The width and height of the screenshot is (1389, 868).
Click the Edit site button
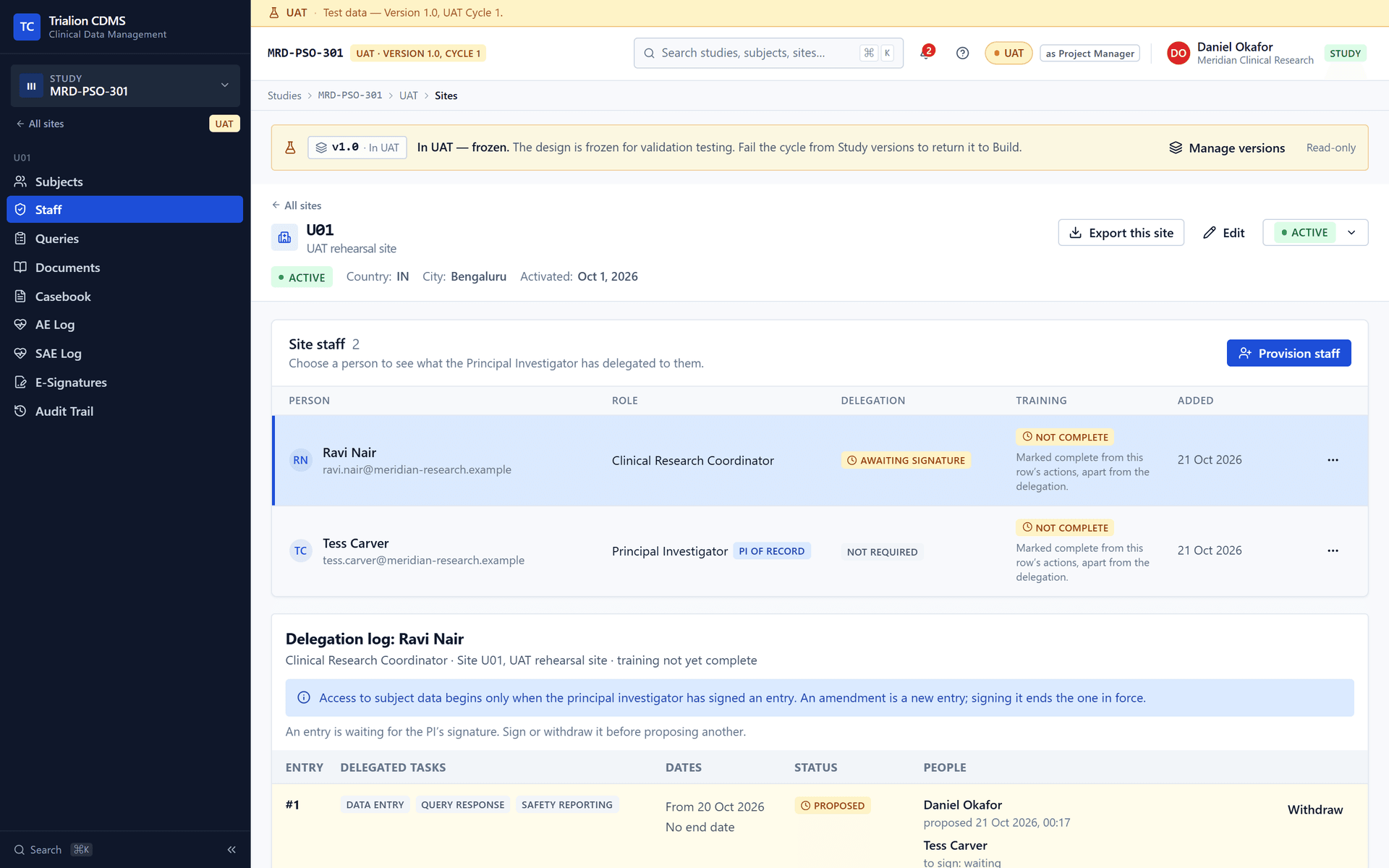click(1223, 232)
